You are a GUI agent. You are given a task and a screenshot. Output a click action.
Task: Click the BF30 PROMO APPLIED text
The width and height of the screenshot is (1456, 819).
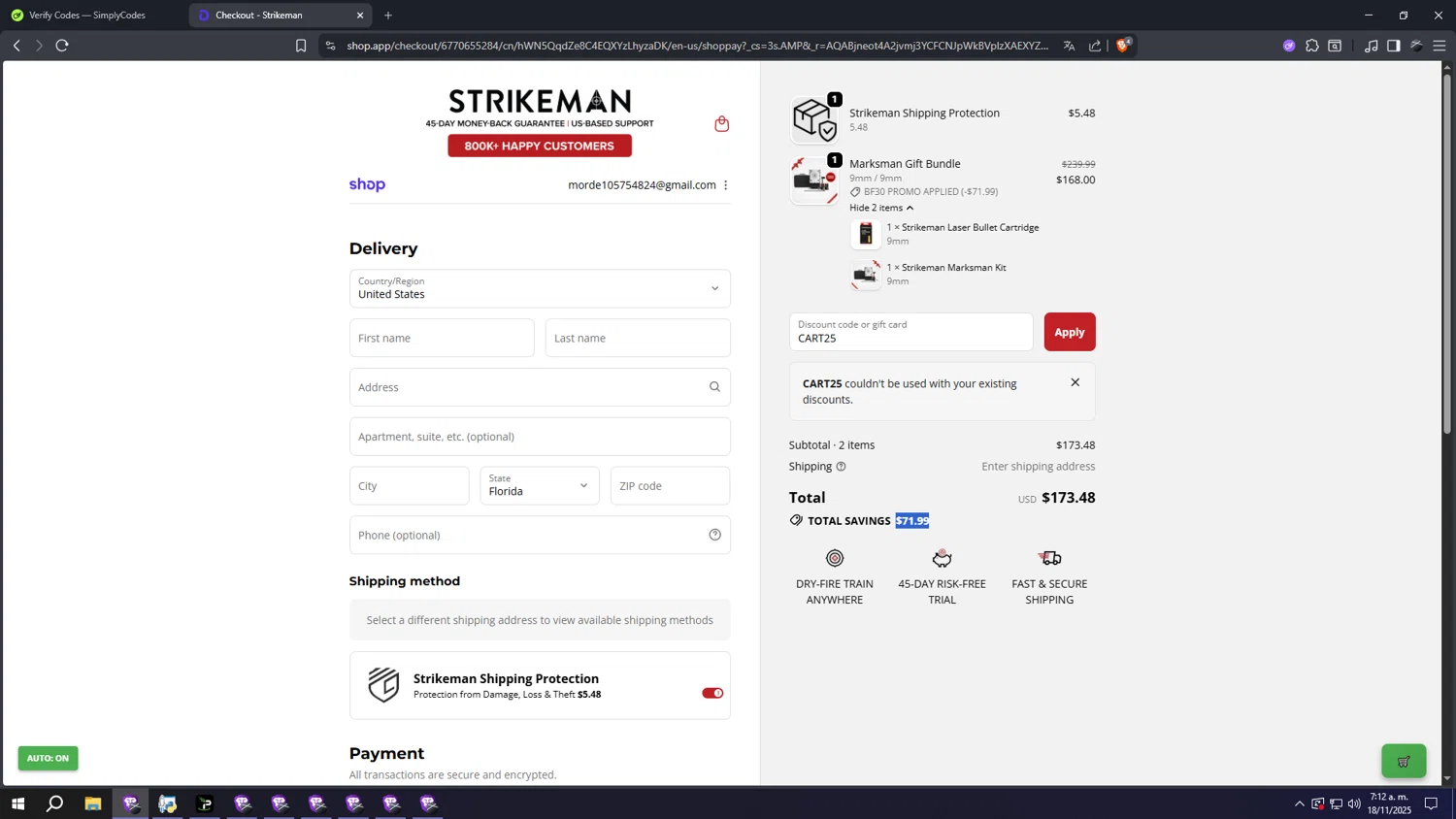point(931,192)
